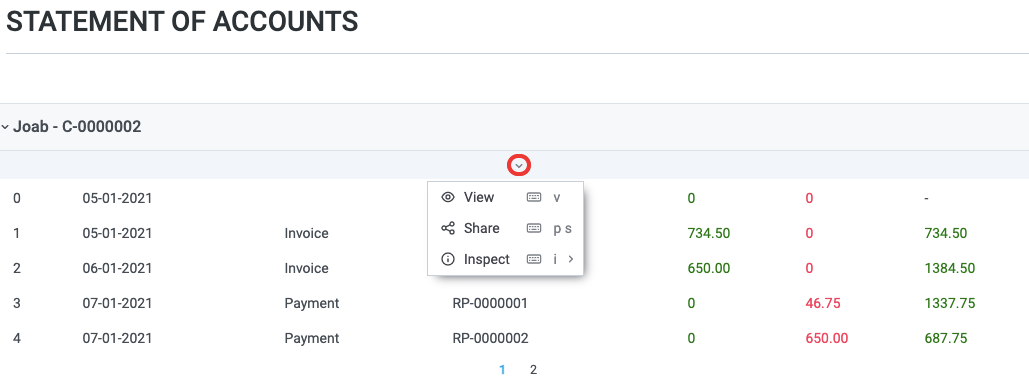This screenshot has height=388, width=1029.
Task: Open reference RP-0000002
Action: 490,338
